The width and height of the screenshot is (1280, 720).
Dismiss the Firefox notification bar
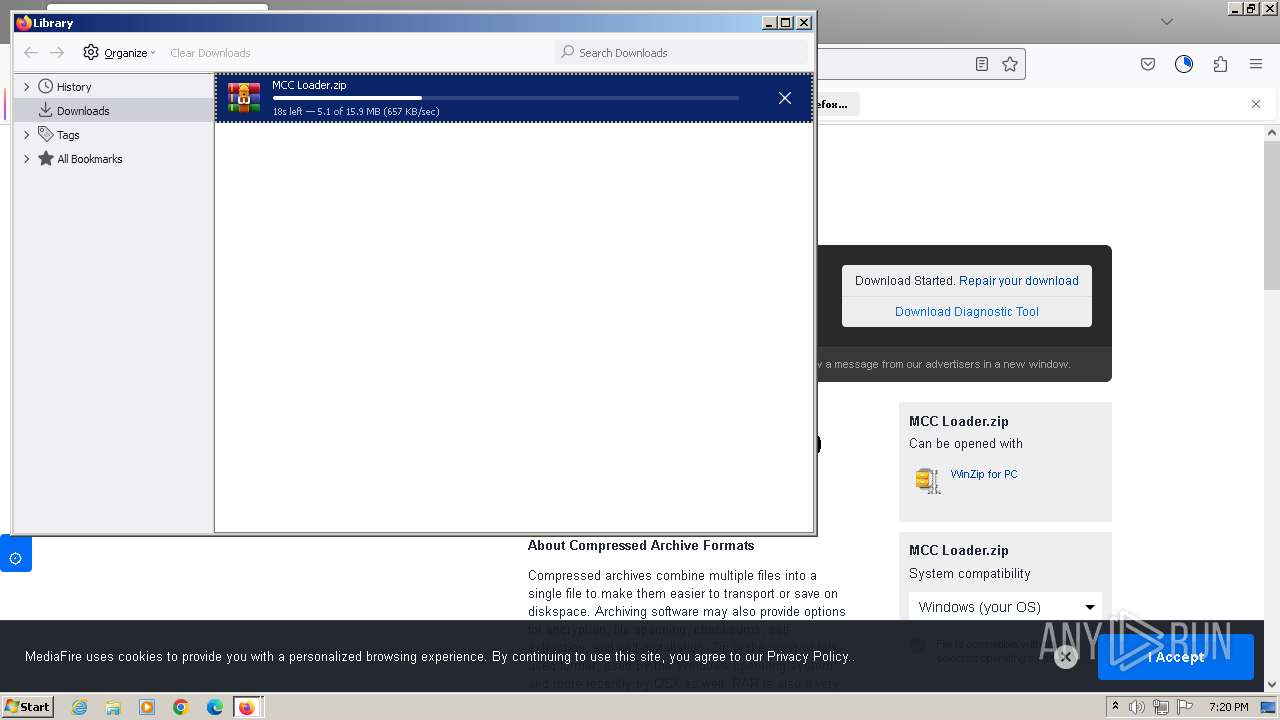pyautogui.click(x=1256, y=104)
